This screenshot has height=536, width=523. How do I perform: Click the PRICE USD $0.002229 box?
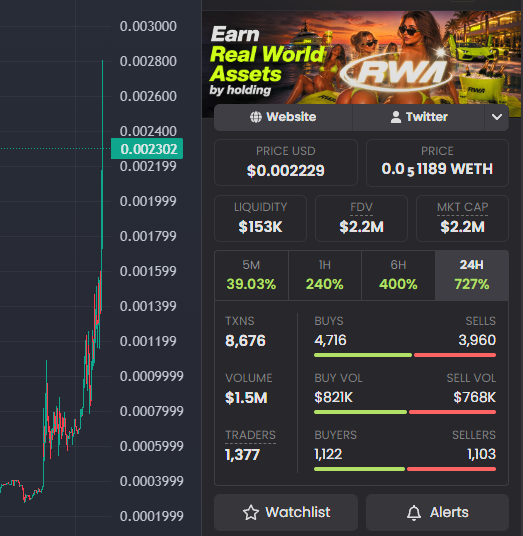tap(286, 162)
